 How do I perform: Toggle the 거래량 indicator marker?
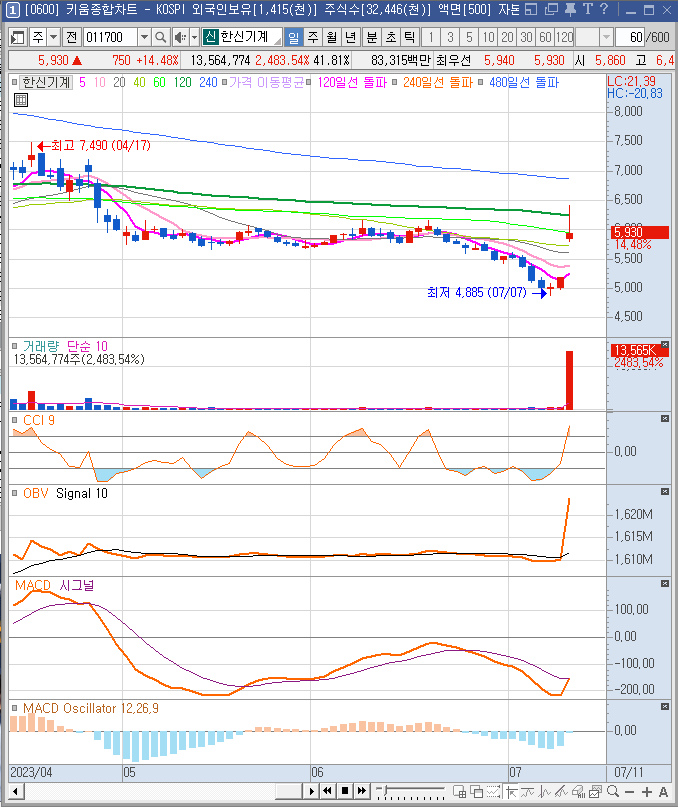pos(14,346)
